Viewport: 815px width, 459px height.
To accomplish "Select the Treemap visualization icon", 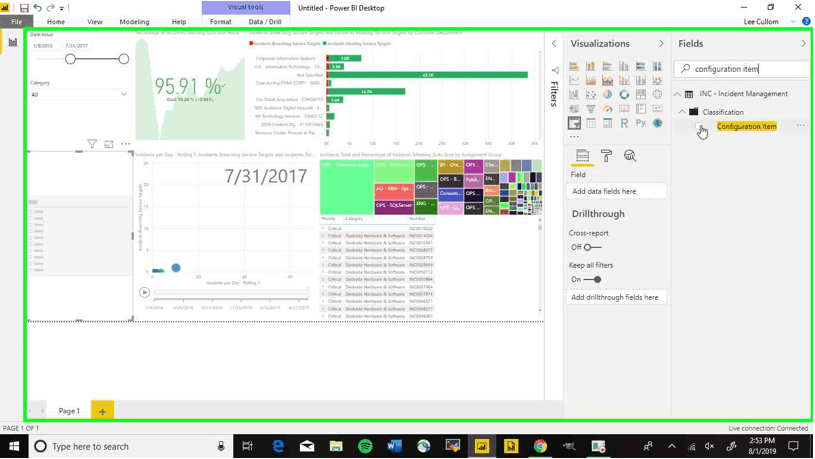I will [x=640, y=94].
